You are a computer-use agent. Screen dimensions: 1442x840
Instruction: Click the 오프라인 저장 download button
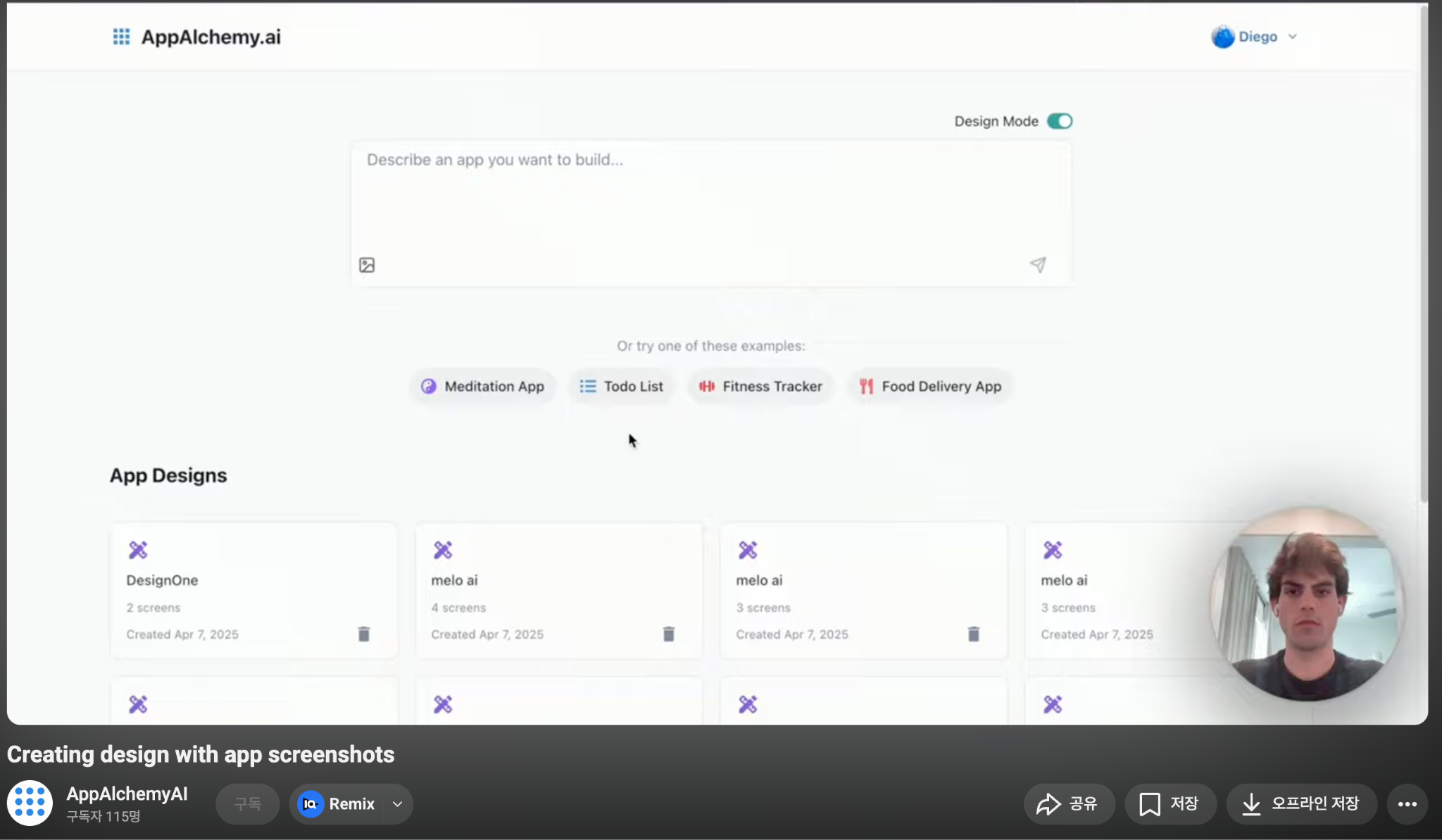(x=1301, y=803)
